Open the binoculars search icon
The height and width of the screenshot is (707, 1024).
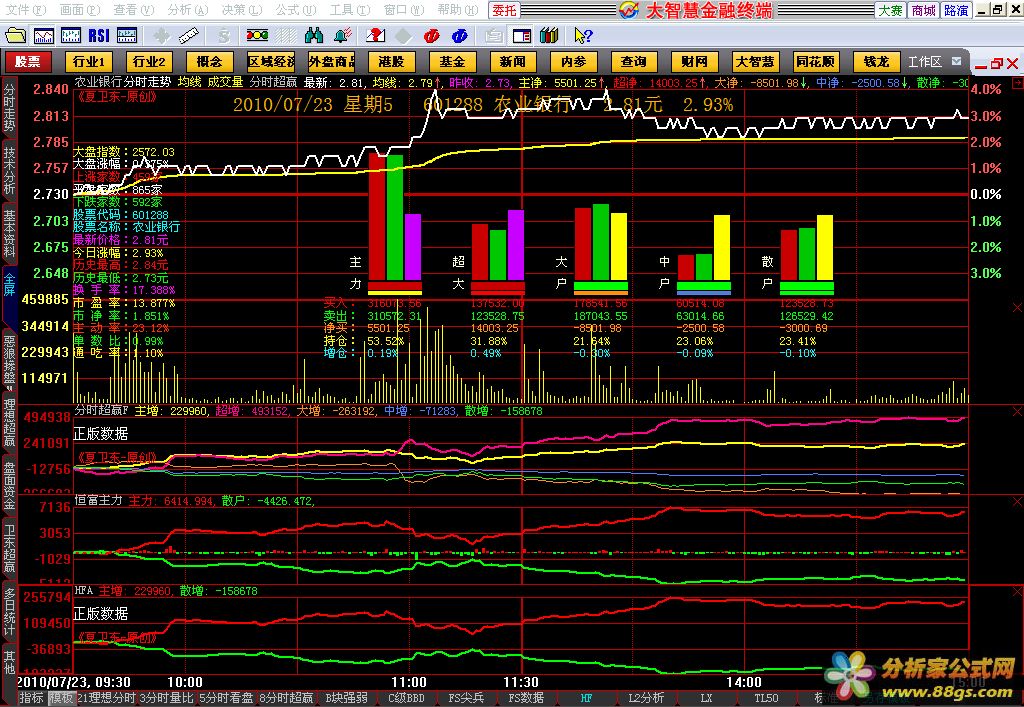pos(313,35)
